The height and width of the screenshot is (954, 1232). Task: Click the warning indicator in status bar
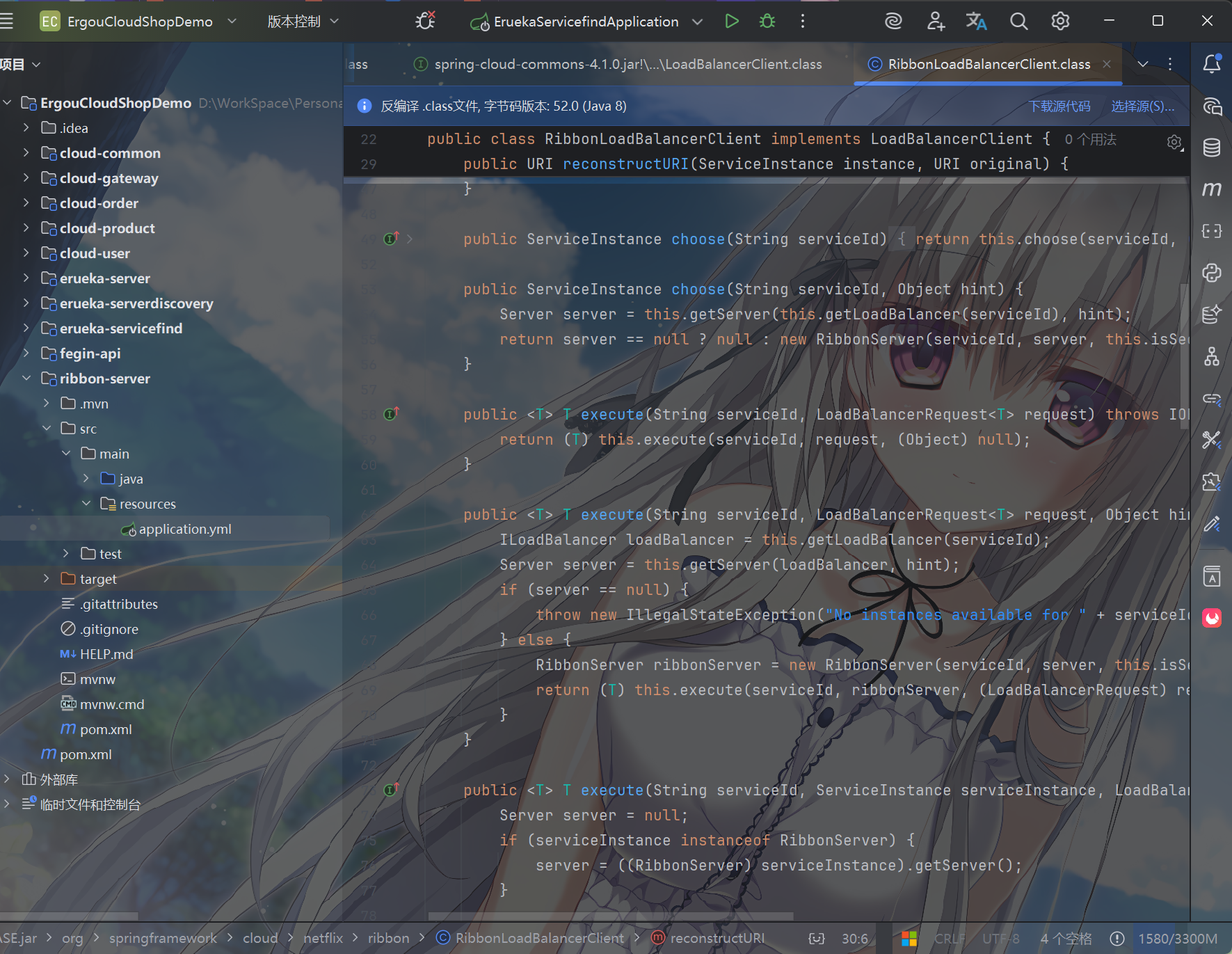pyautogui.click(x=1117, y=939)
